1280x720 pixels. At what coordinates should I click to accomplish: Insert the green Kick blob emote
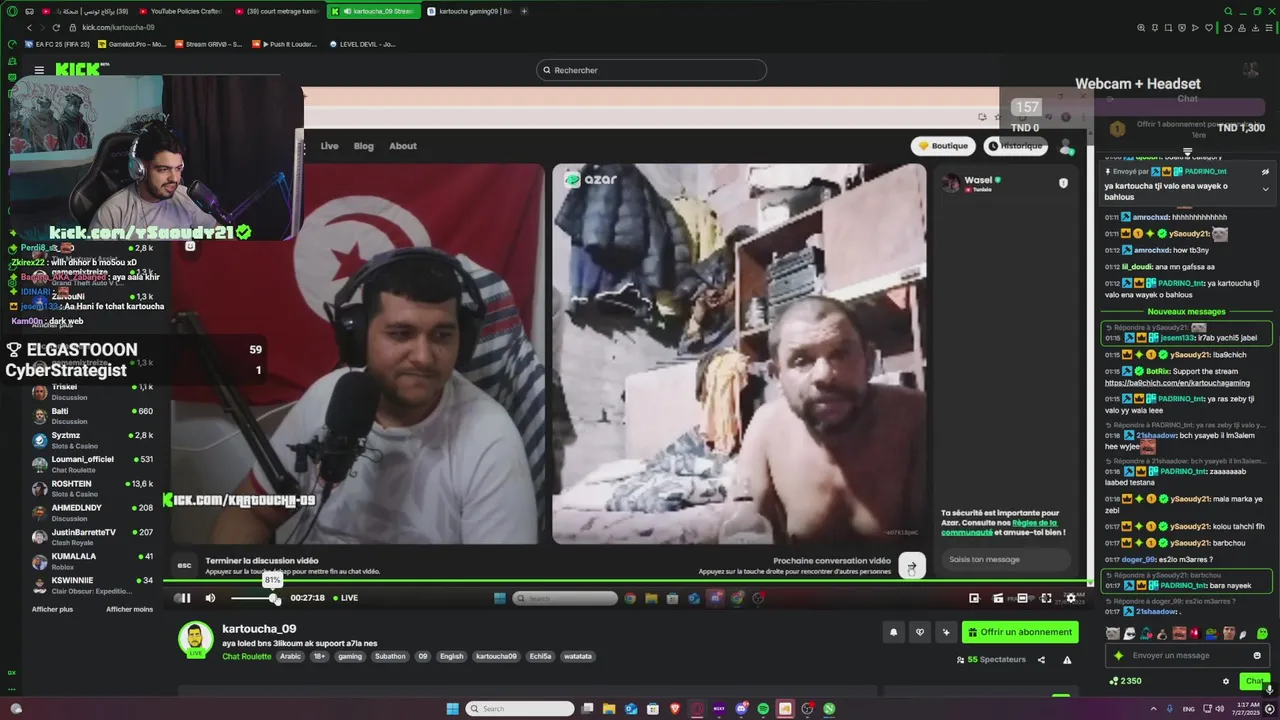point(1262,633)
